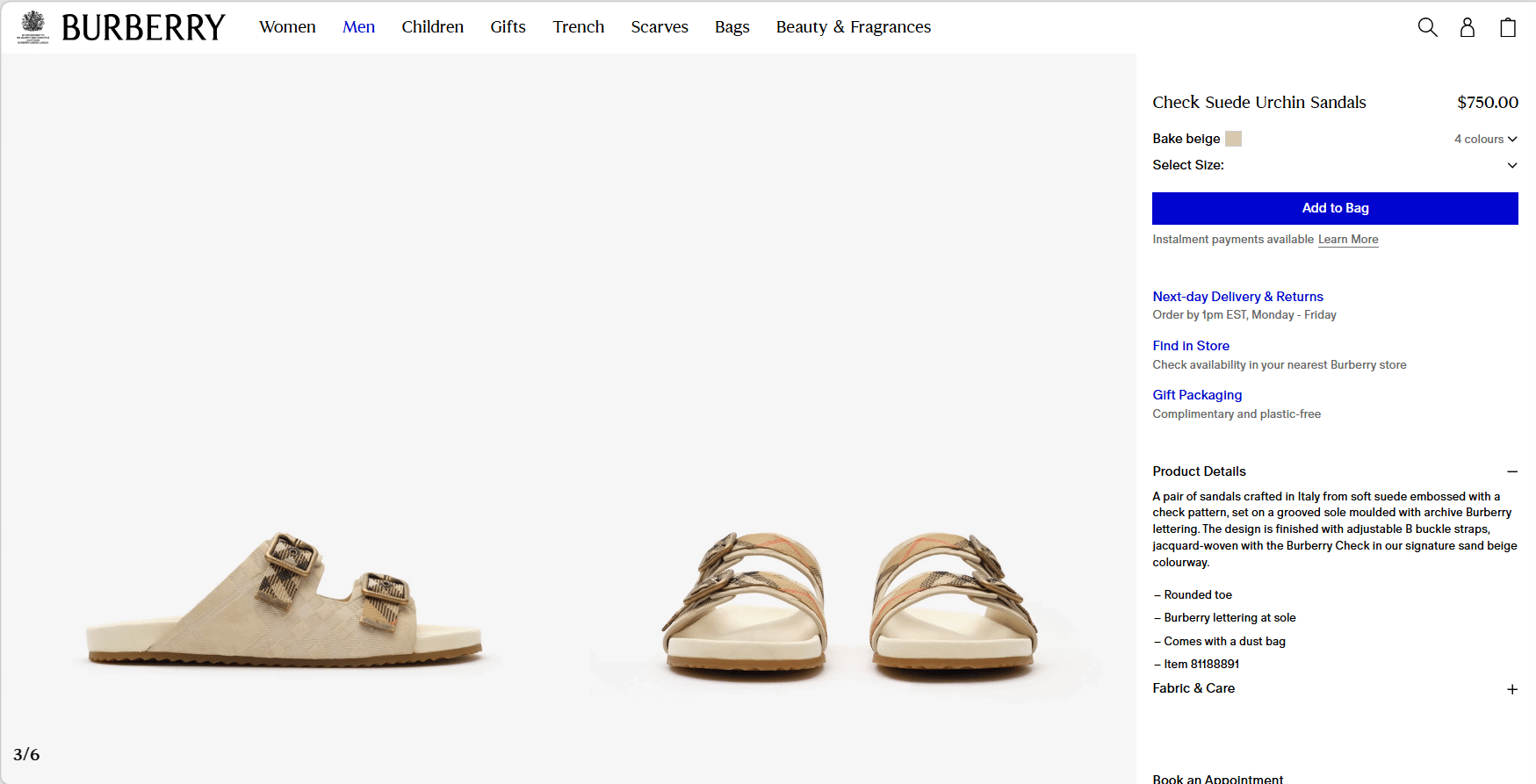Go to the Children section

432,27
